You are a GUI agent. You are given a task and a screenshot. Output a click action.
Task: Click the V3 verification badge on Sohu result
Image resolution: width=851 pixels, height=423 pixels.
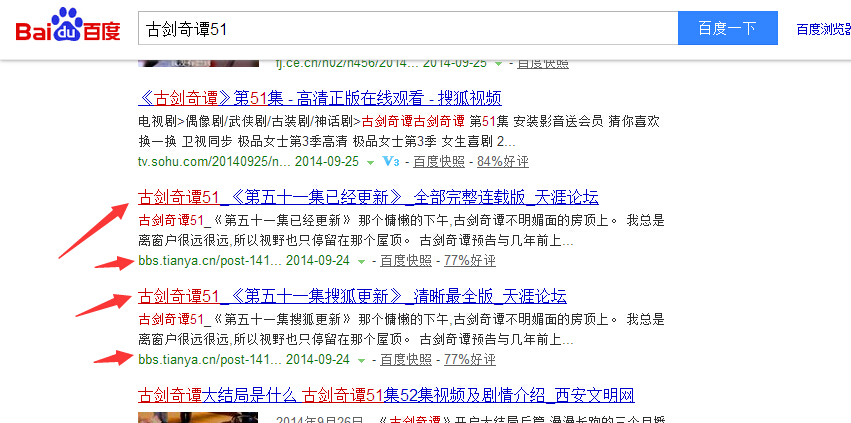tap(391, 161)
